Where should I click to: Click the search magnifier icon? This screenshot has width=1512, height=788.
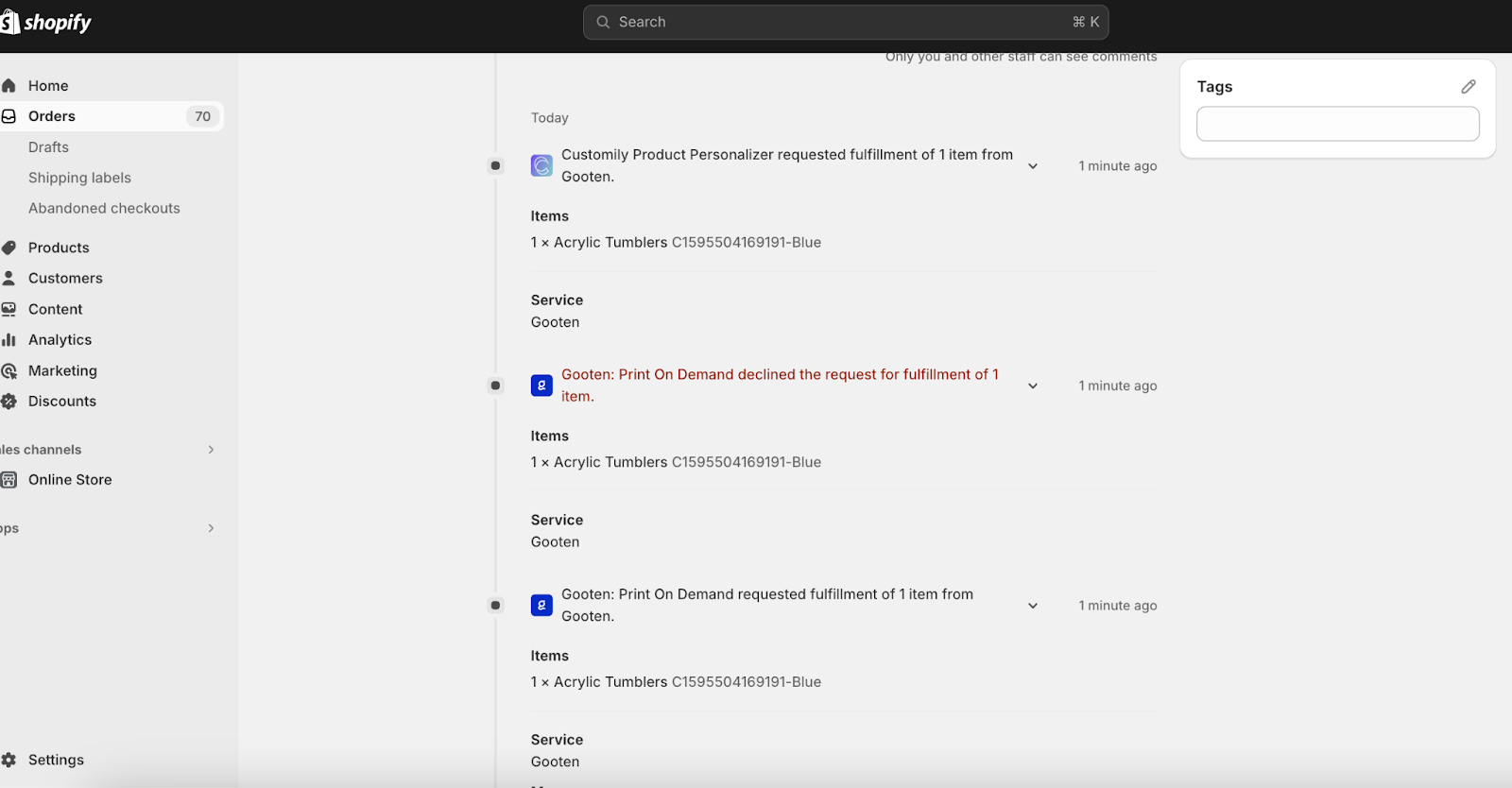click(603, 22)
